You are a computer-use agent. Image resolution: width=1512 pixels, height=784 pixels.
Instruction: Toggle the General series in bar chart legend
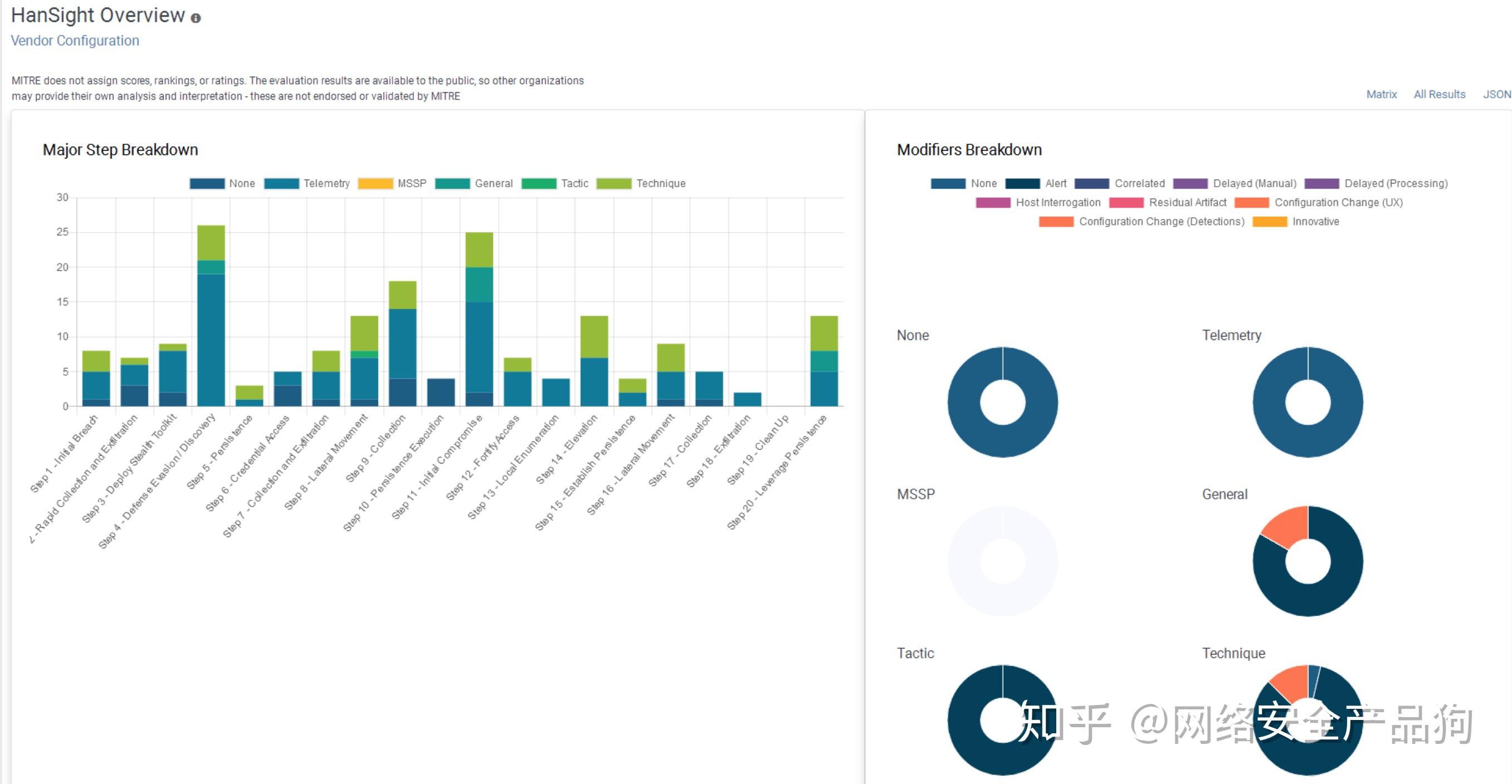coord(493,184)
